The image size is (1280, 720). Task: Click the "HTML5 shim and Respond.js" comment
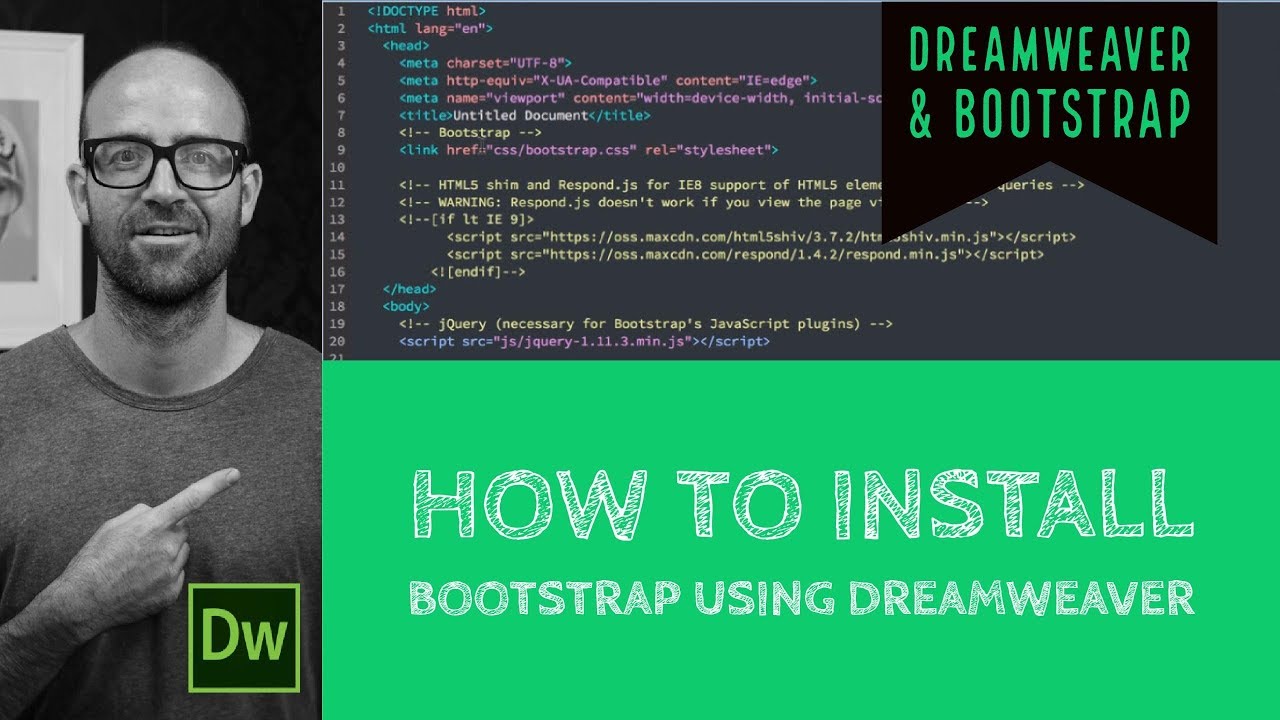(x=741, y=185)
